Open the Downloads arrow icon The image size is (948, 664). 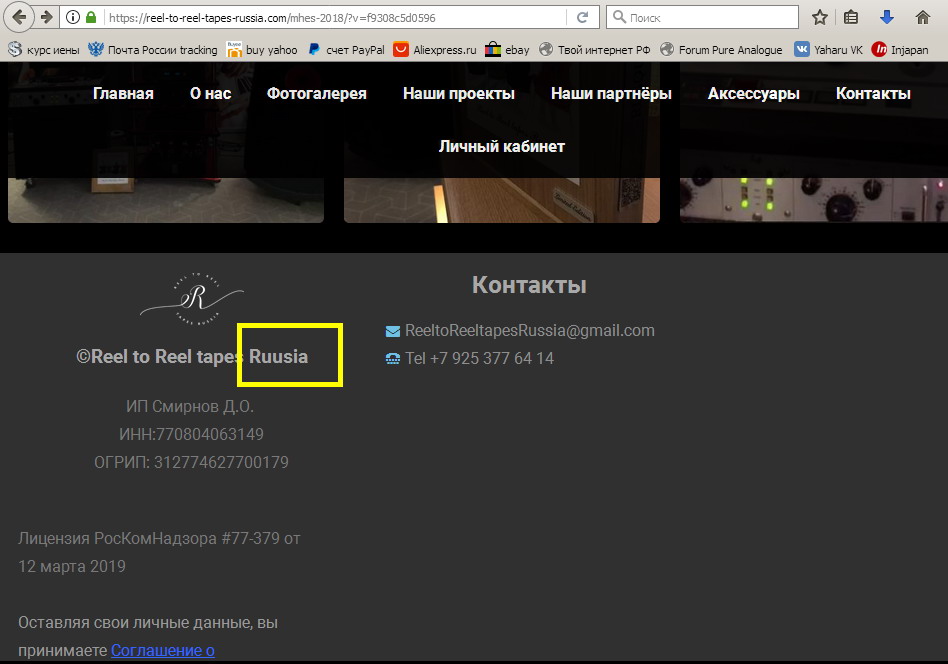click(x=887, y=18)
